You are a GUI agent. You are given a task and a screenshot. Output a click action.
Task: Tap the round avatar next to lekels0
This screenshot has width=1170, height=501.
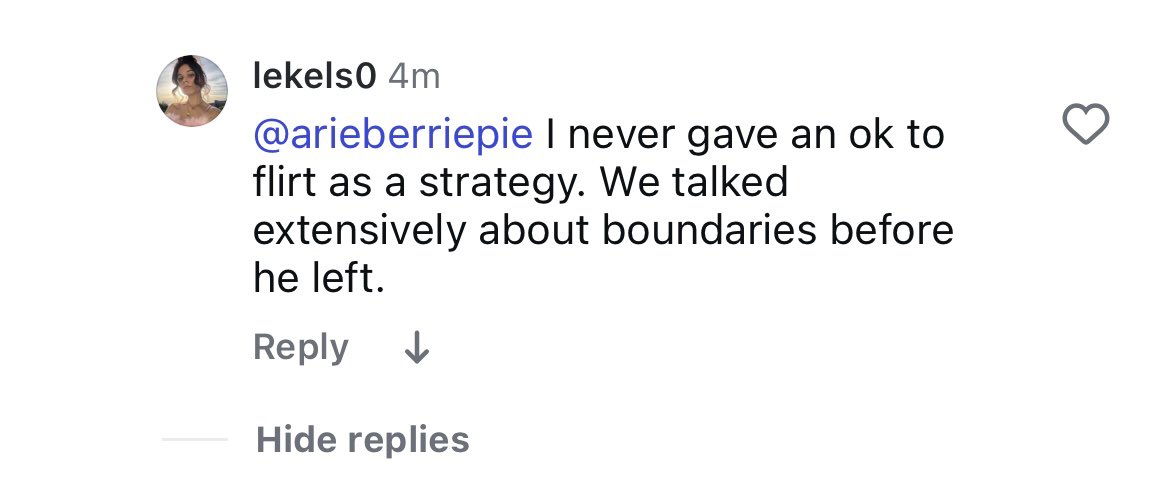coord(191,91)
